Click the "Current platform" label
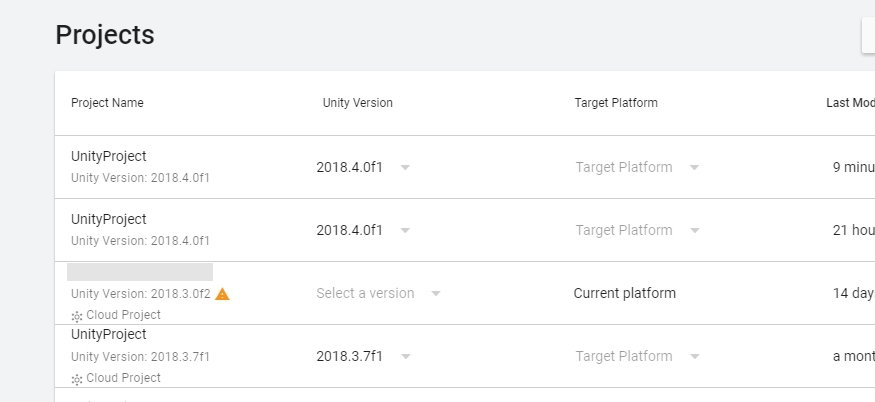The height and width of the screenshot is (402, 875). pos(624,293)
